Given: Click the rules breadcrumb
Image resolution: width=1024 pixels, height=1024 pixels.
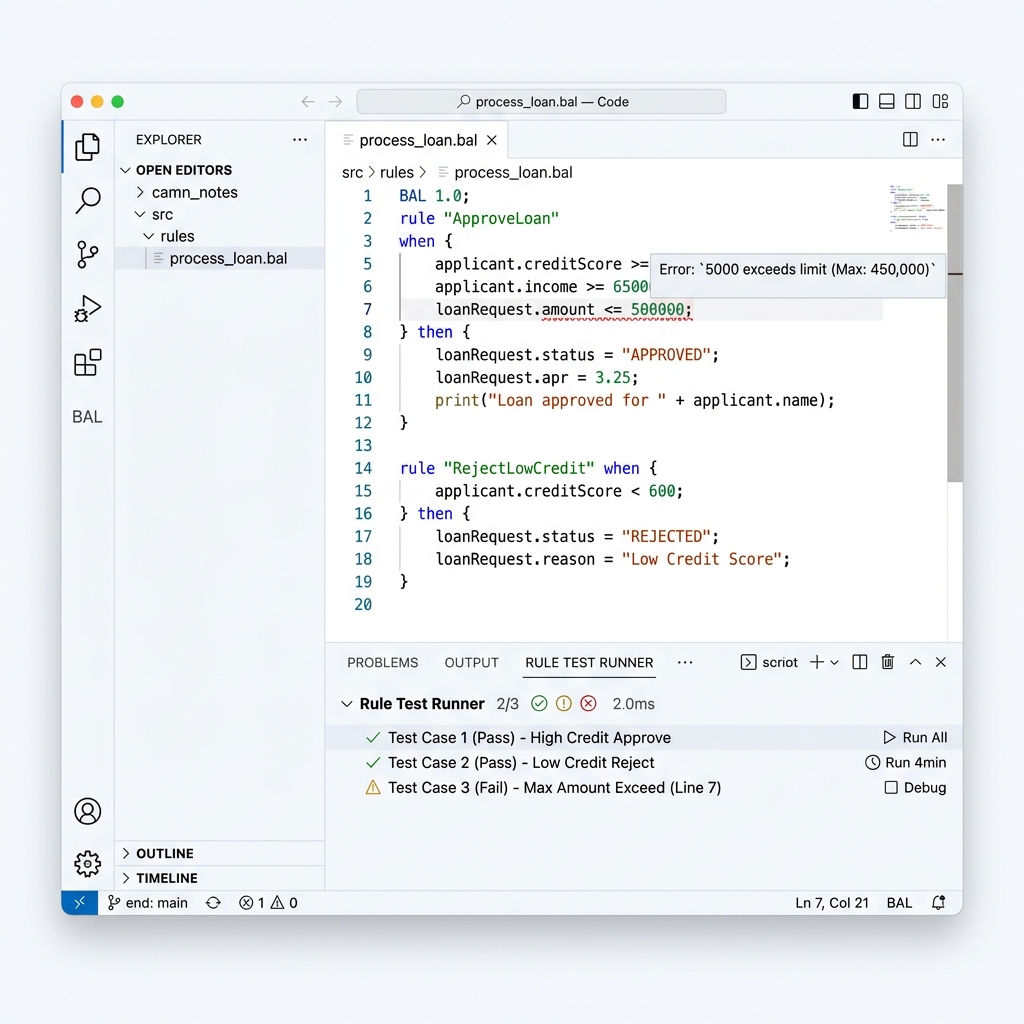Looking at the screenshot, I should (x=396, y=172).
